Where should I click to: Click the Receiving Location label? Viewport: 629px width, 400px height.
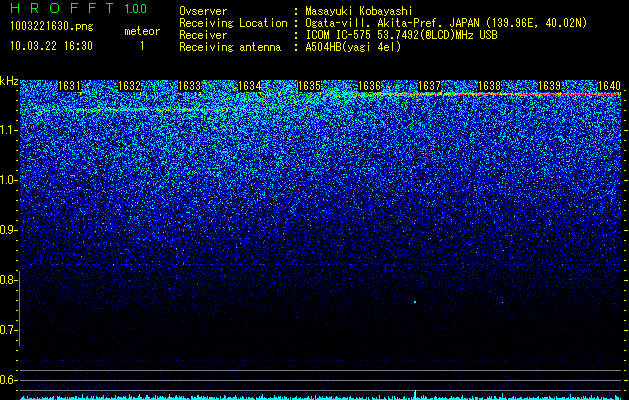[x=233, y=23]
